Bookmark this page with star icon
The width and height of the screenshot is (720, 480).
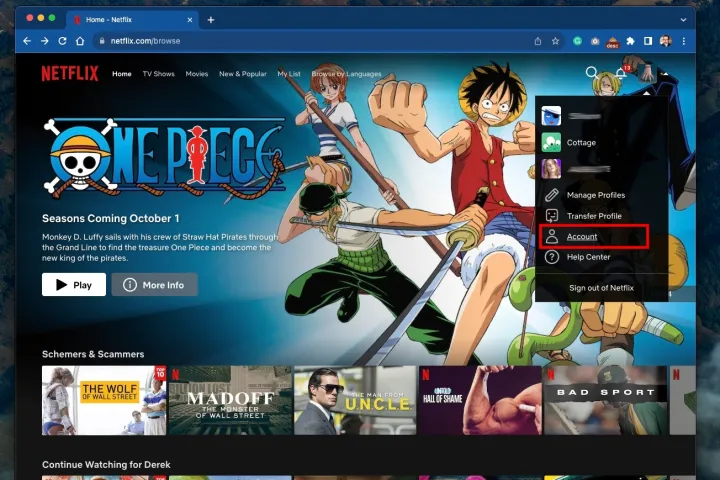tap(555, 41)
